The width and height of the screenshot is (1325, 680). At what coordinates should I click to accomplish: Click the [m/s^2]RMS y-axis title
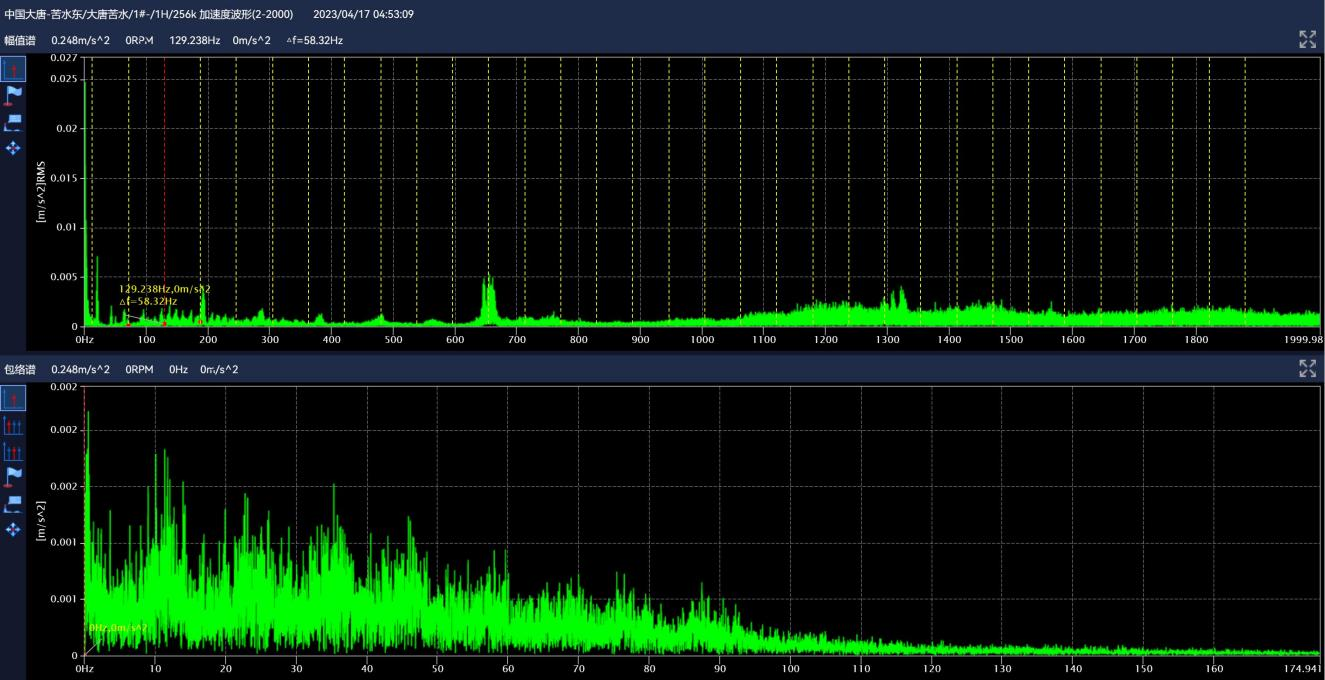point(40,191)
